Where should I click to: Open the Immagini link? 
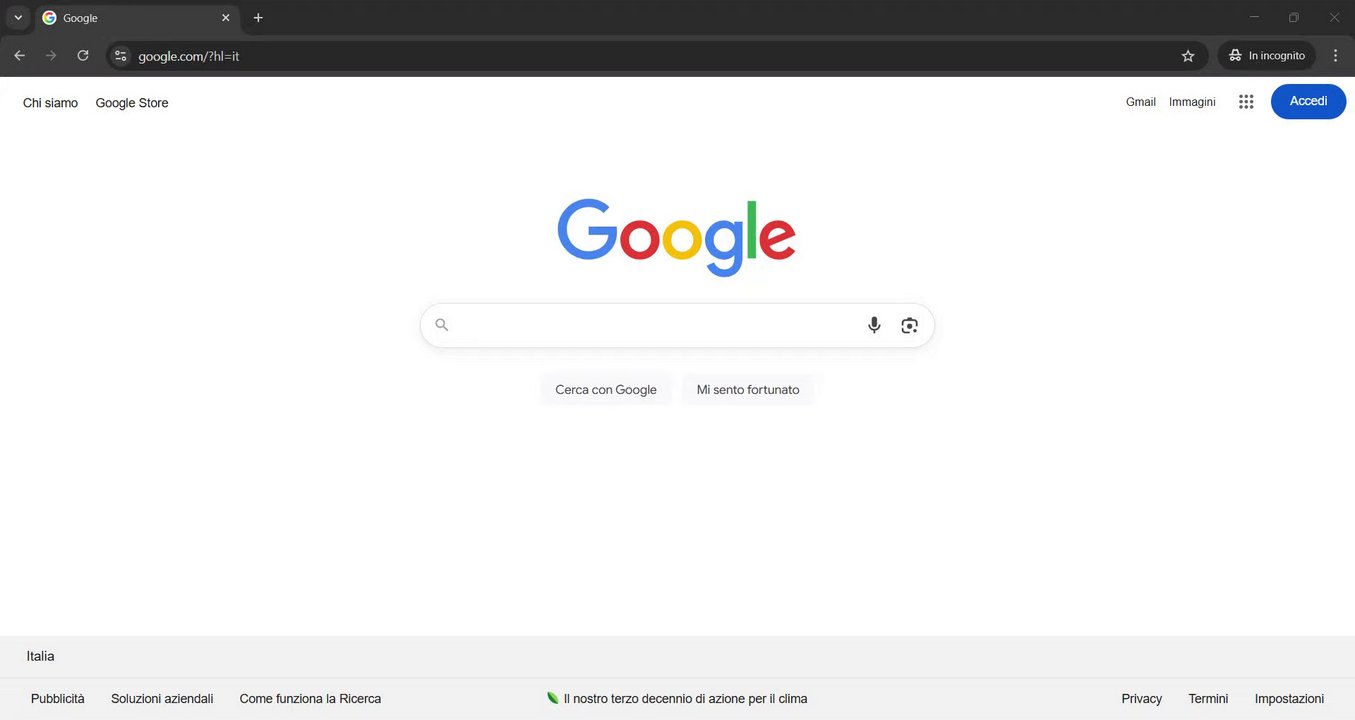(x=1192, y=102)
